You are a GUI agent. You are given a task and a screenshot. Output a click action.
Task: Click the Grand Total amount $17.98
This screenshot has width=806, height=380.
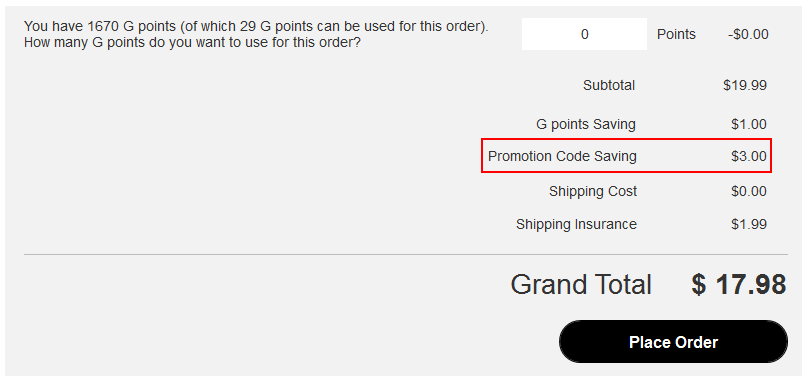pyautogui.click(x=738, y=284)
